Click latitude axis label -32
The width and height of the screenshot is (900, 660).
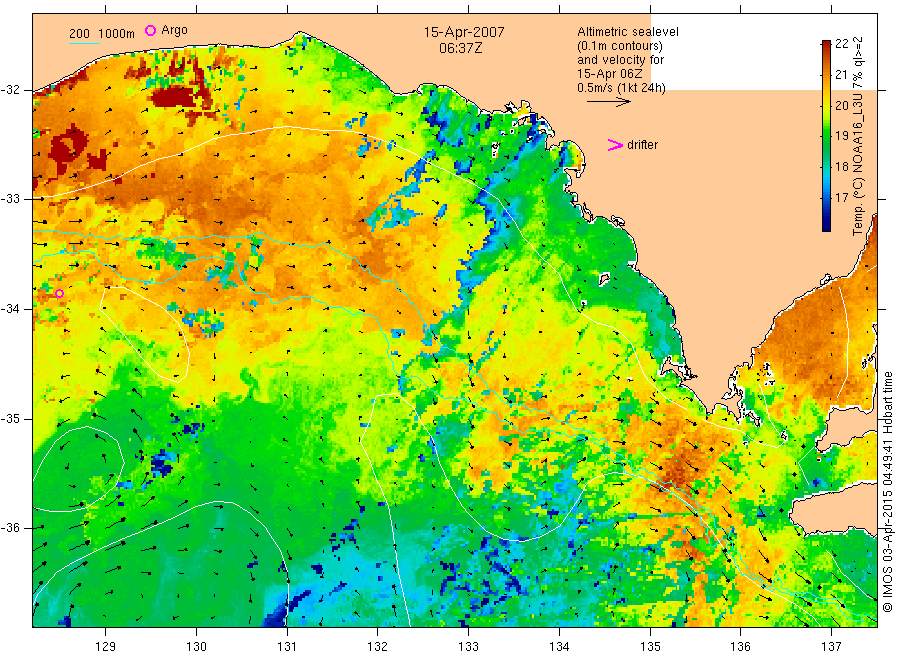pyautogui.click(x=10, y=90)
